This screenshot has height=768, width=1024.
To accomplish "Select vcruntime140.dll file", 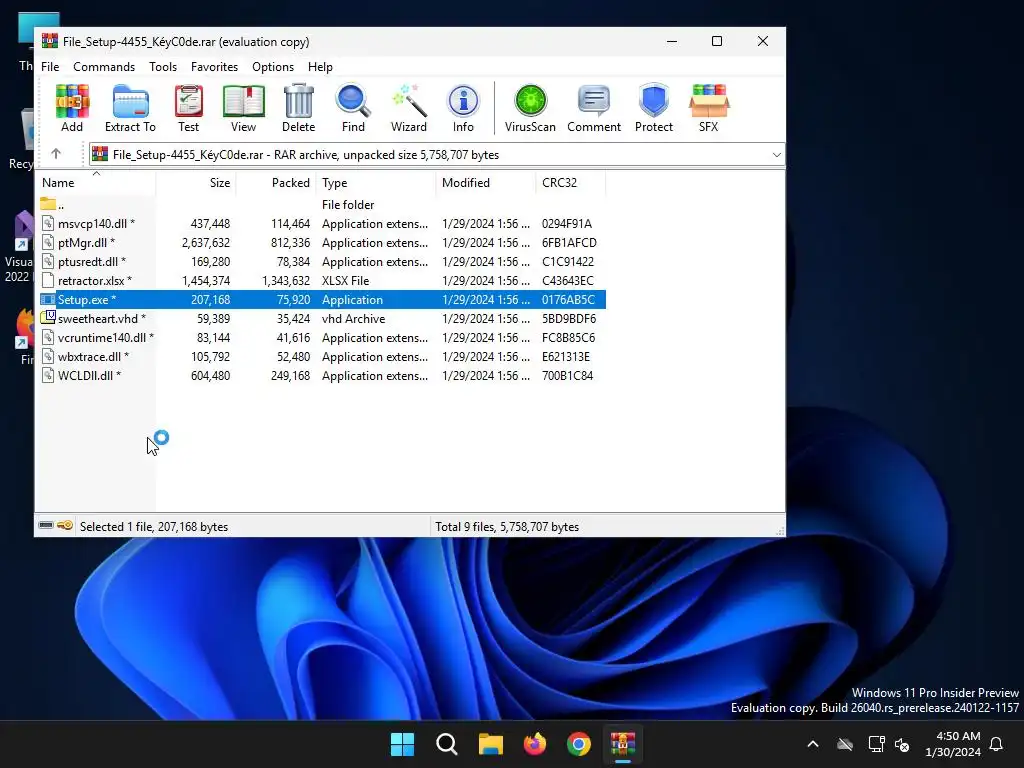I will coord(106,337).
